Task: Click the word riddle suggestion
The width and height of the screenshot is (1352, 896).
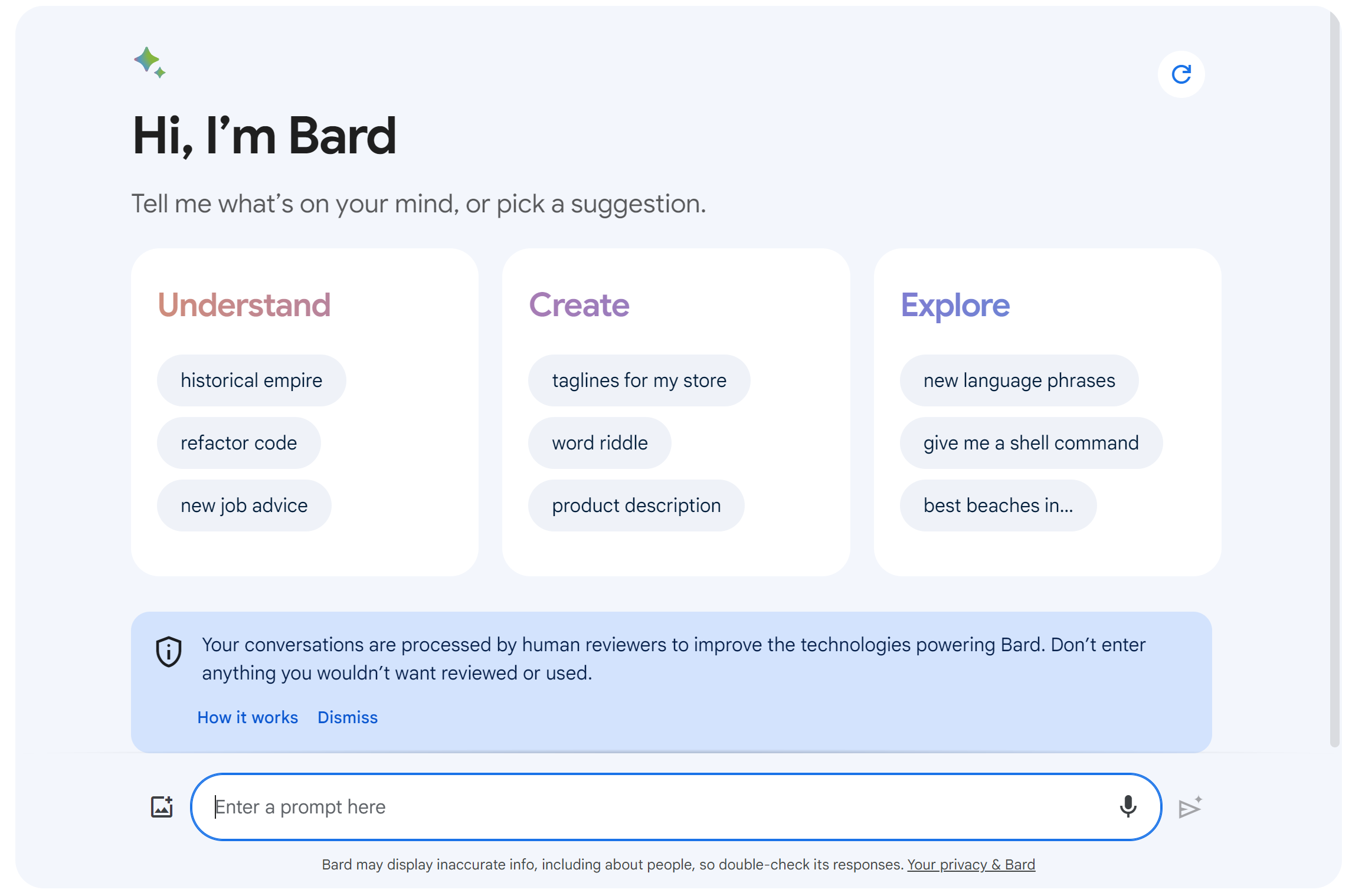Action: pyautogui.click(x=599, y=442)
